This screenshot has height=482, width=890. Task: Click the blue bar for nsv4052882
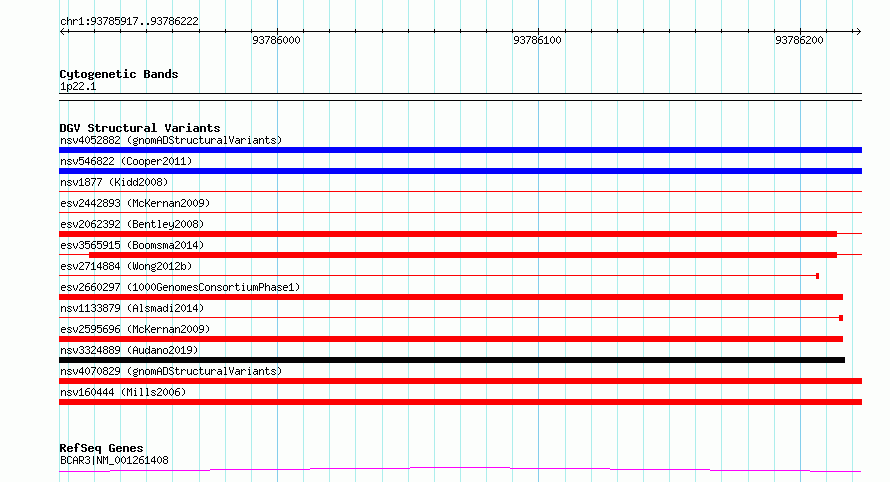tap(460, 150)
